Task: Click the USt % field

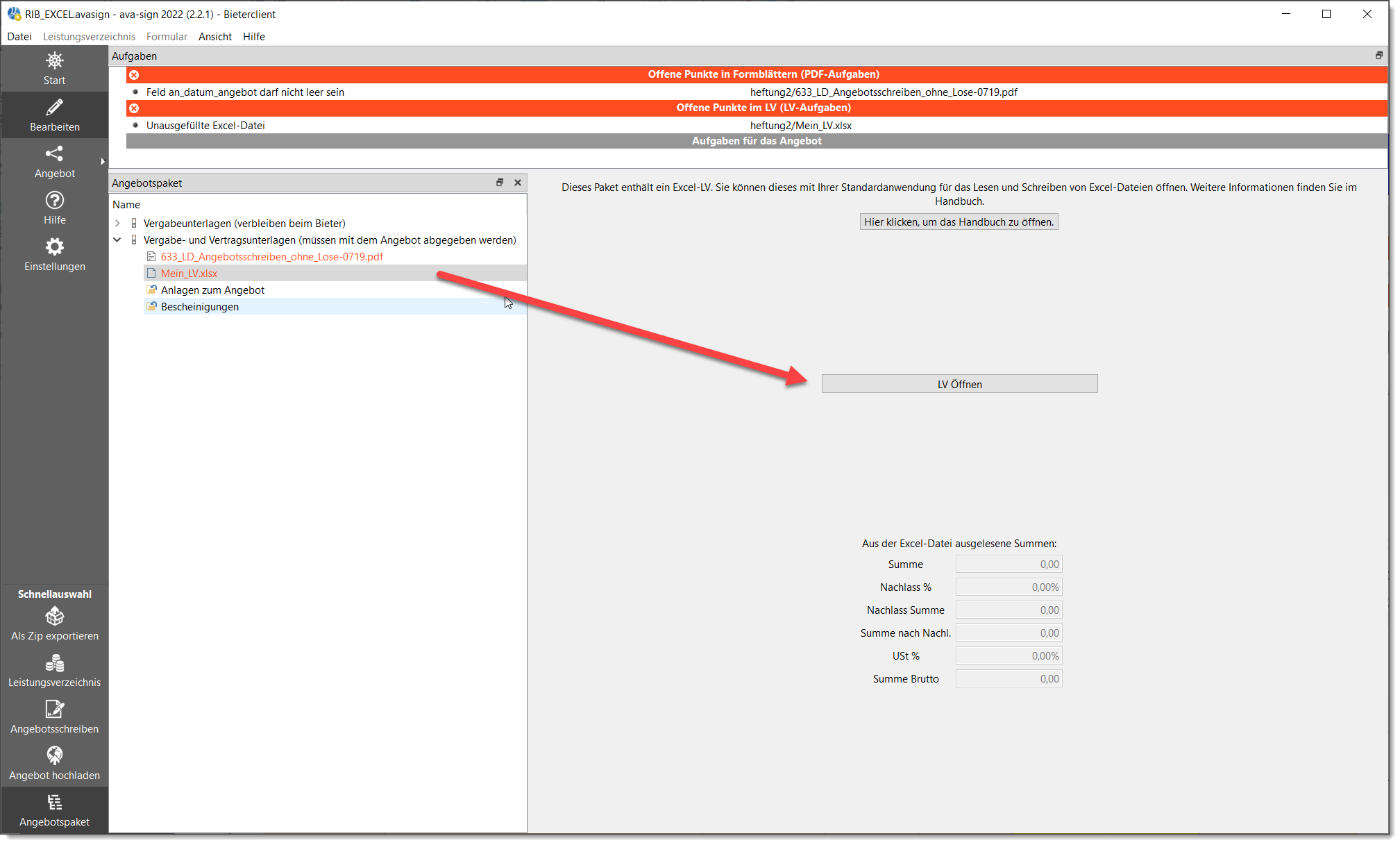Action: [x=1009, y=656]
